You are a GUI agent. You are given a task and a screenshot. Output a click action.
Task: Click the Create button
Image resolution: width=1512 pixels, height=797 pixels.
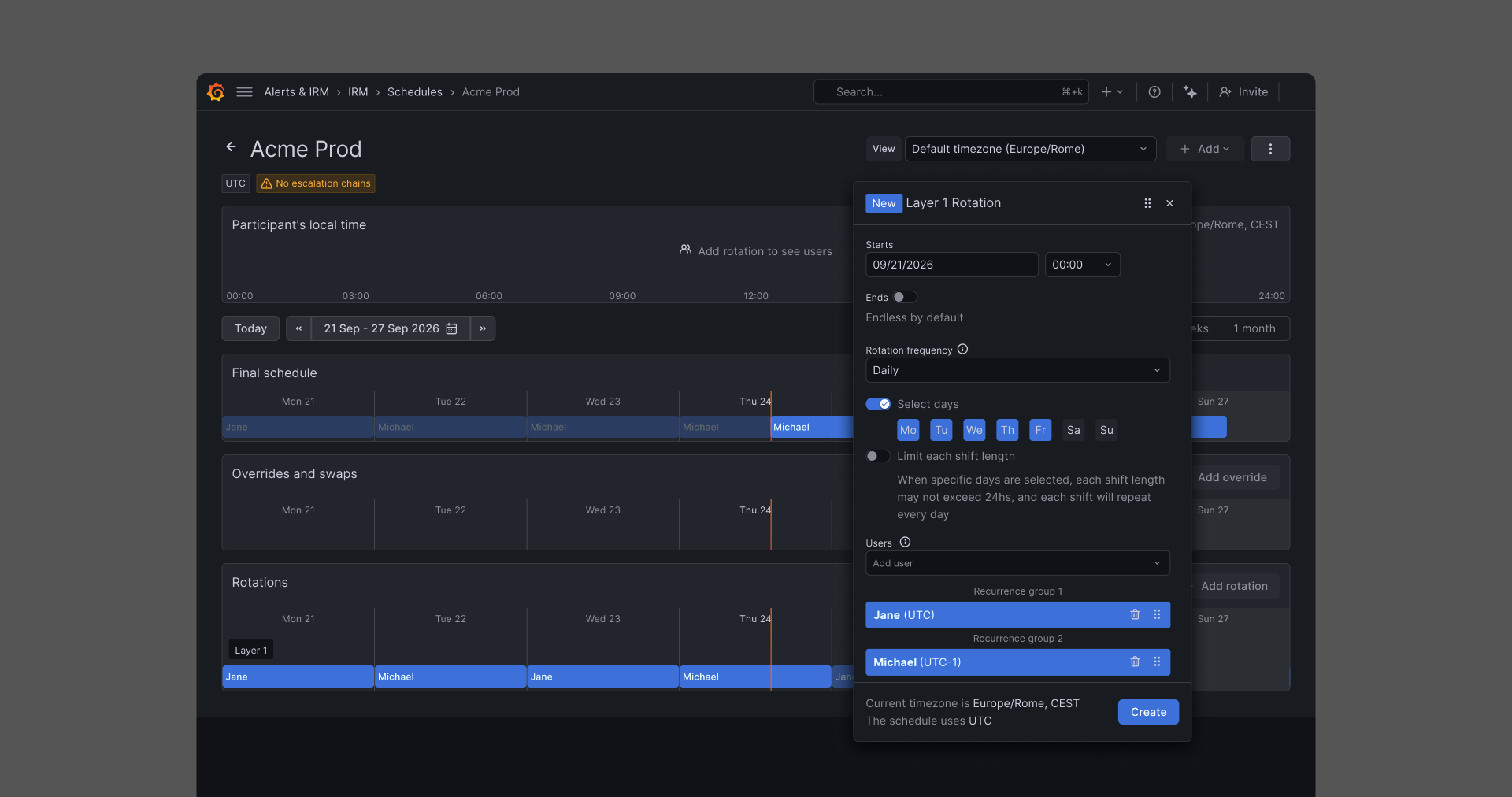[x=1148, y=712]
